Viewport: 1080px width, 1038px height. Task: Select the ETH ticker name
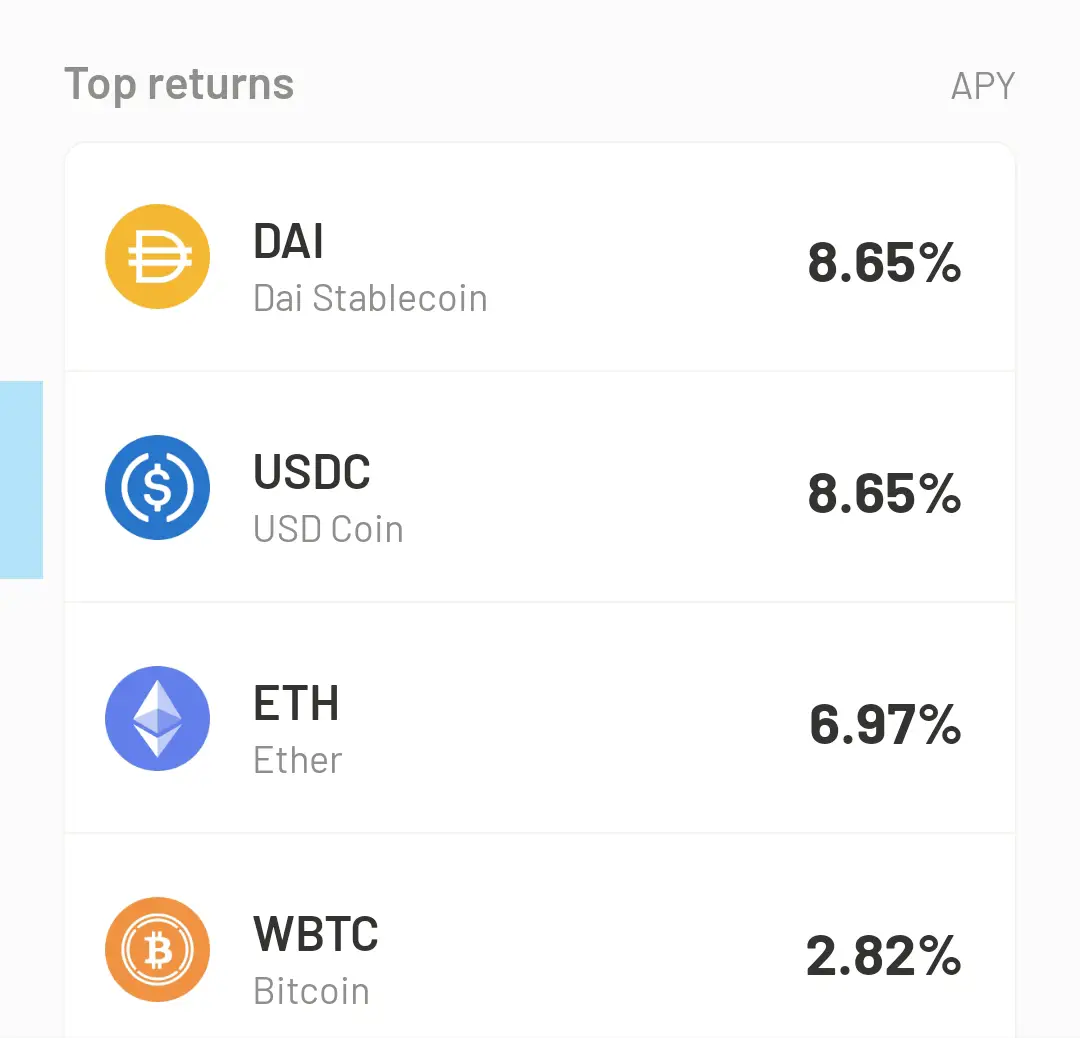(x=296, y=703)
